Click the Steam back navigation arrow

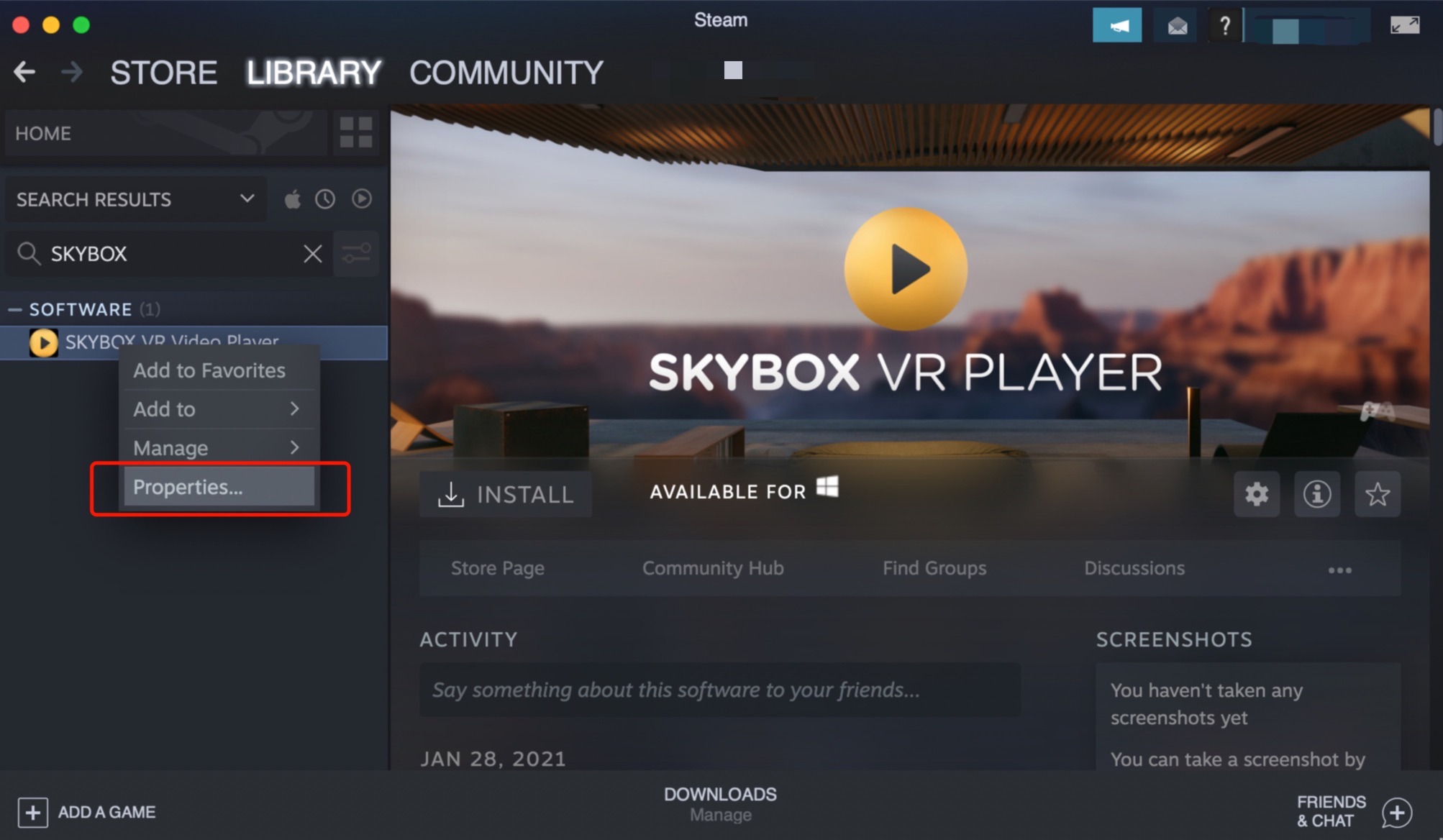click(x=24, y=71)
